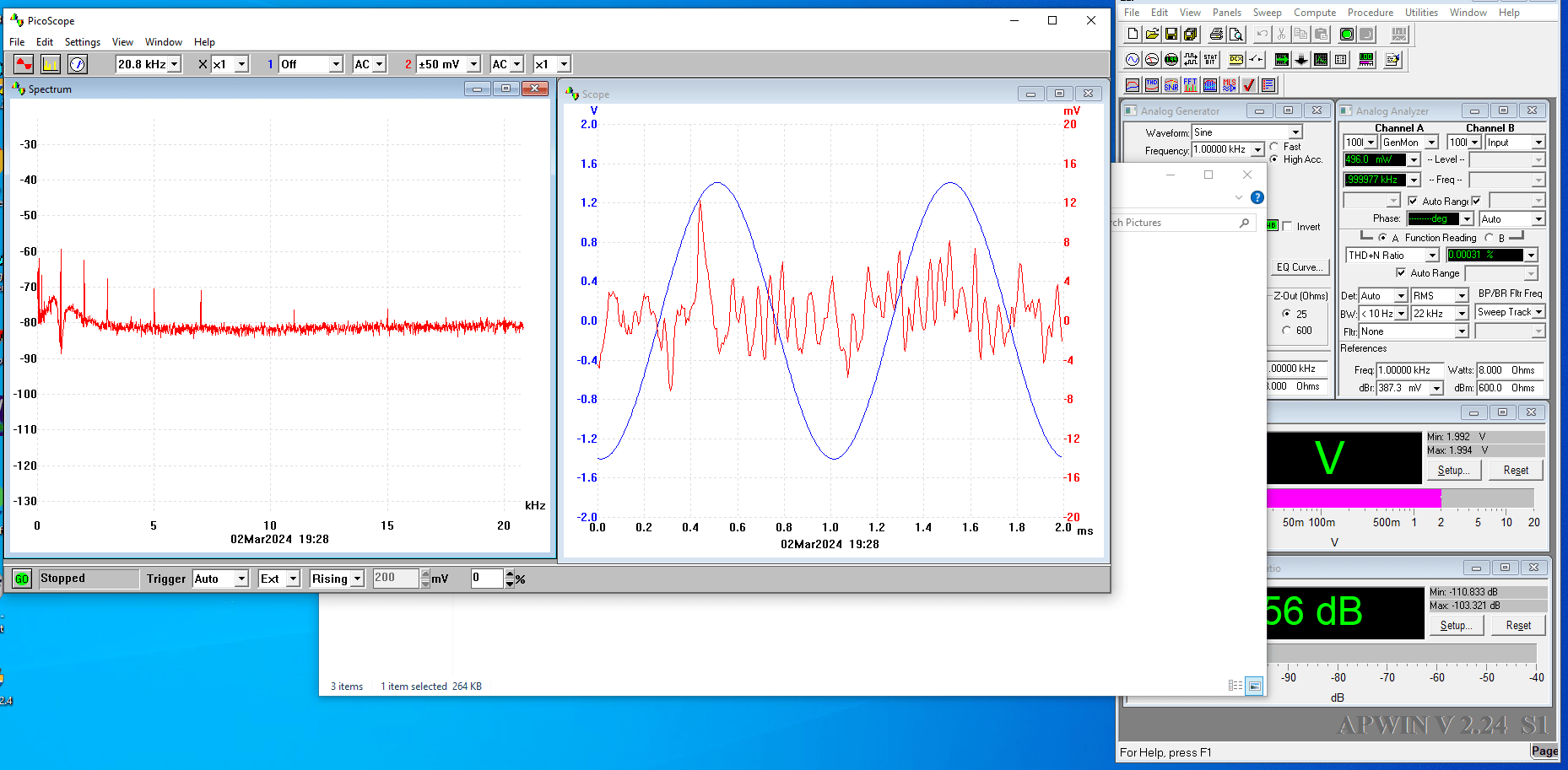Click the MLS quick launch icon
The image size is (1568, 770).
1230,84
